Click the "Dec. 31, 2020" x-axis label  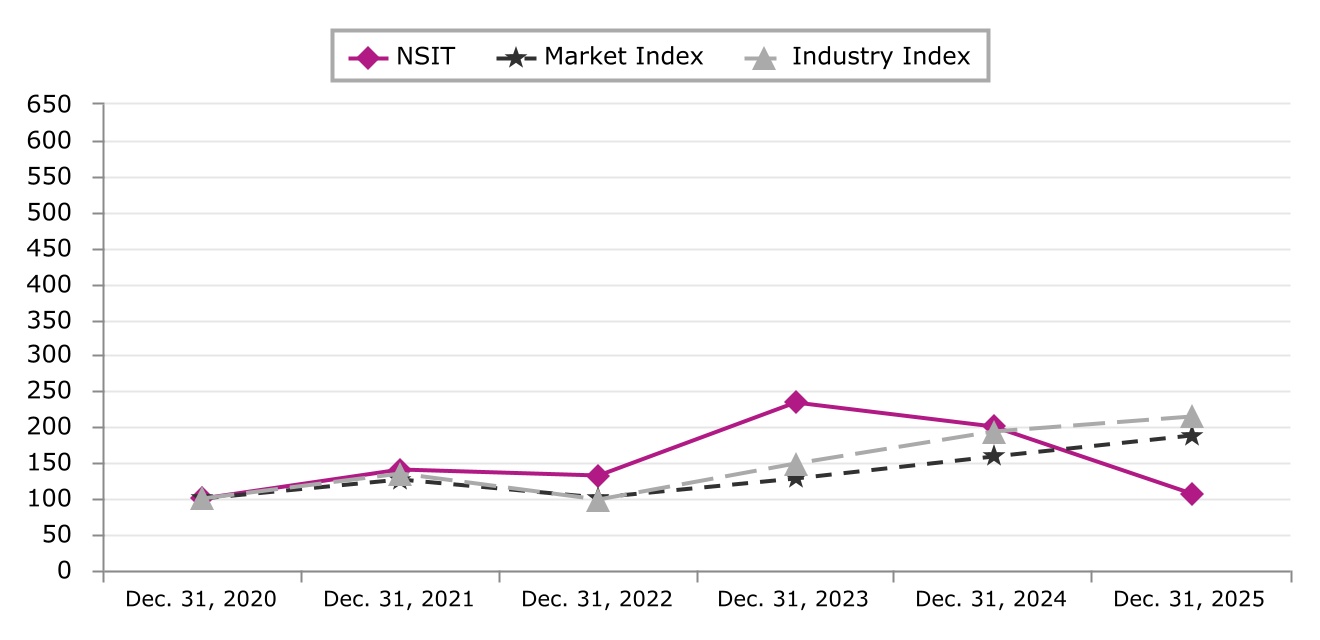pyautogui.click(x=201, y=599)
